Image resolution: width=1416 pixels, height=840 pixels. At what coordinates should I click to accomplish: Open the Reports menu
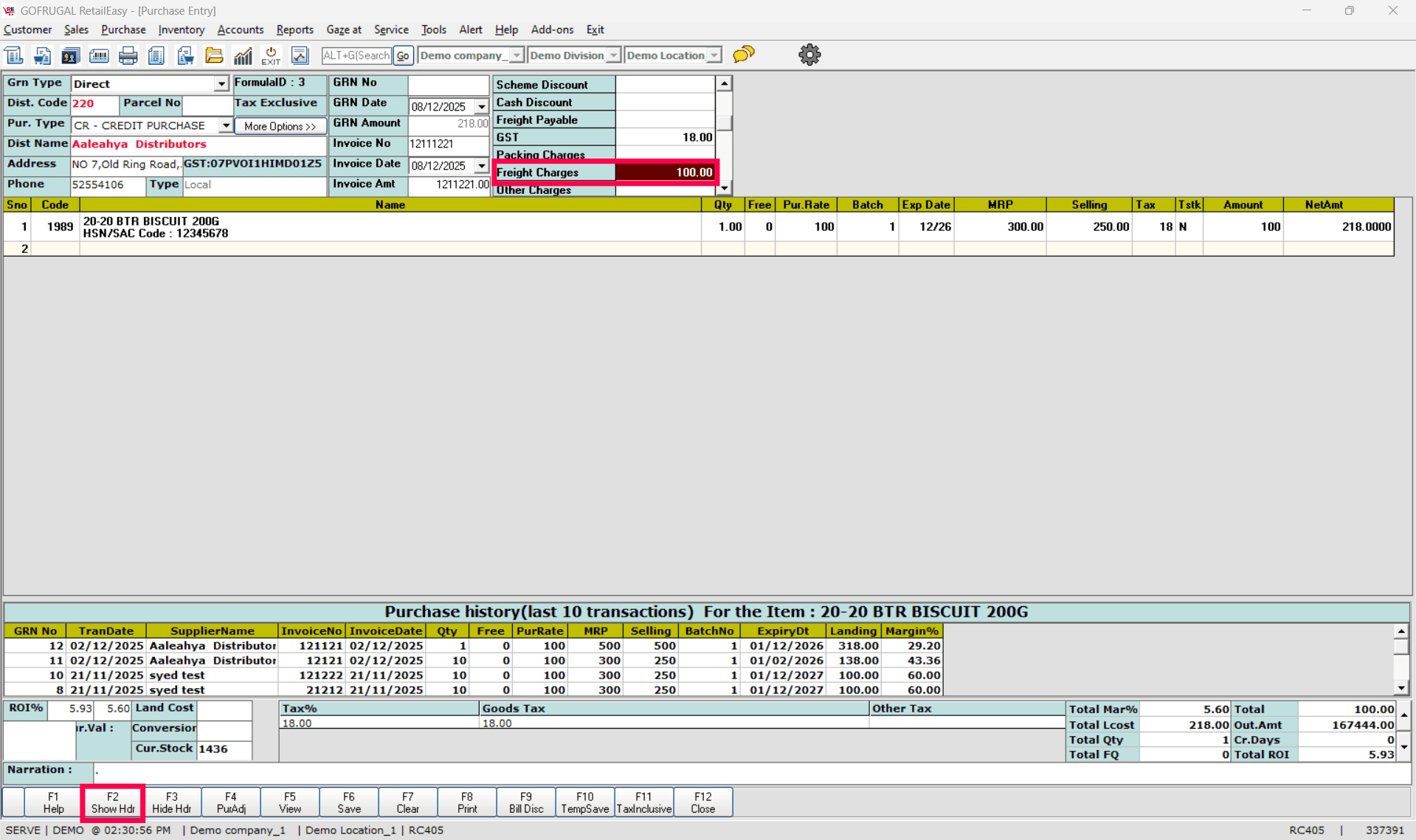pos(294,29)
